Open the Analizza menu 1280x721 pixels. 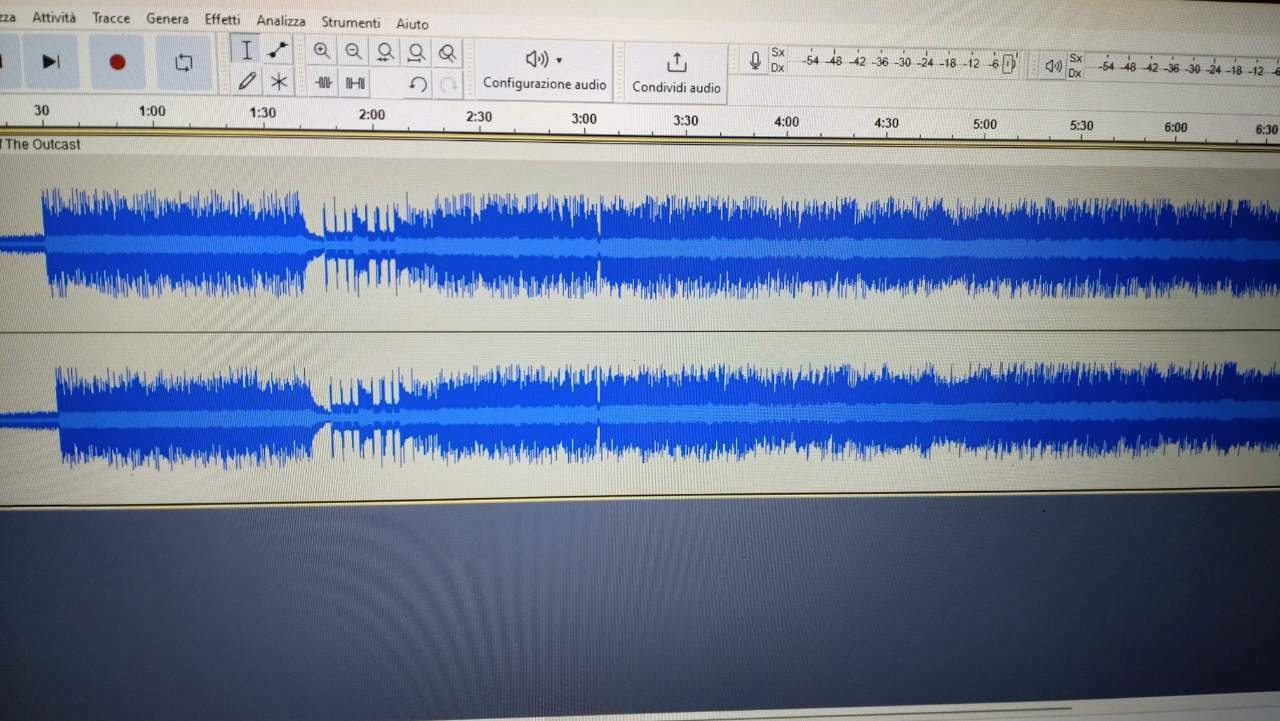click(281, 21)
